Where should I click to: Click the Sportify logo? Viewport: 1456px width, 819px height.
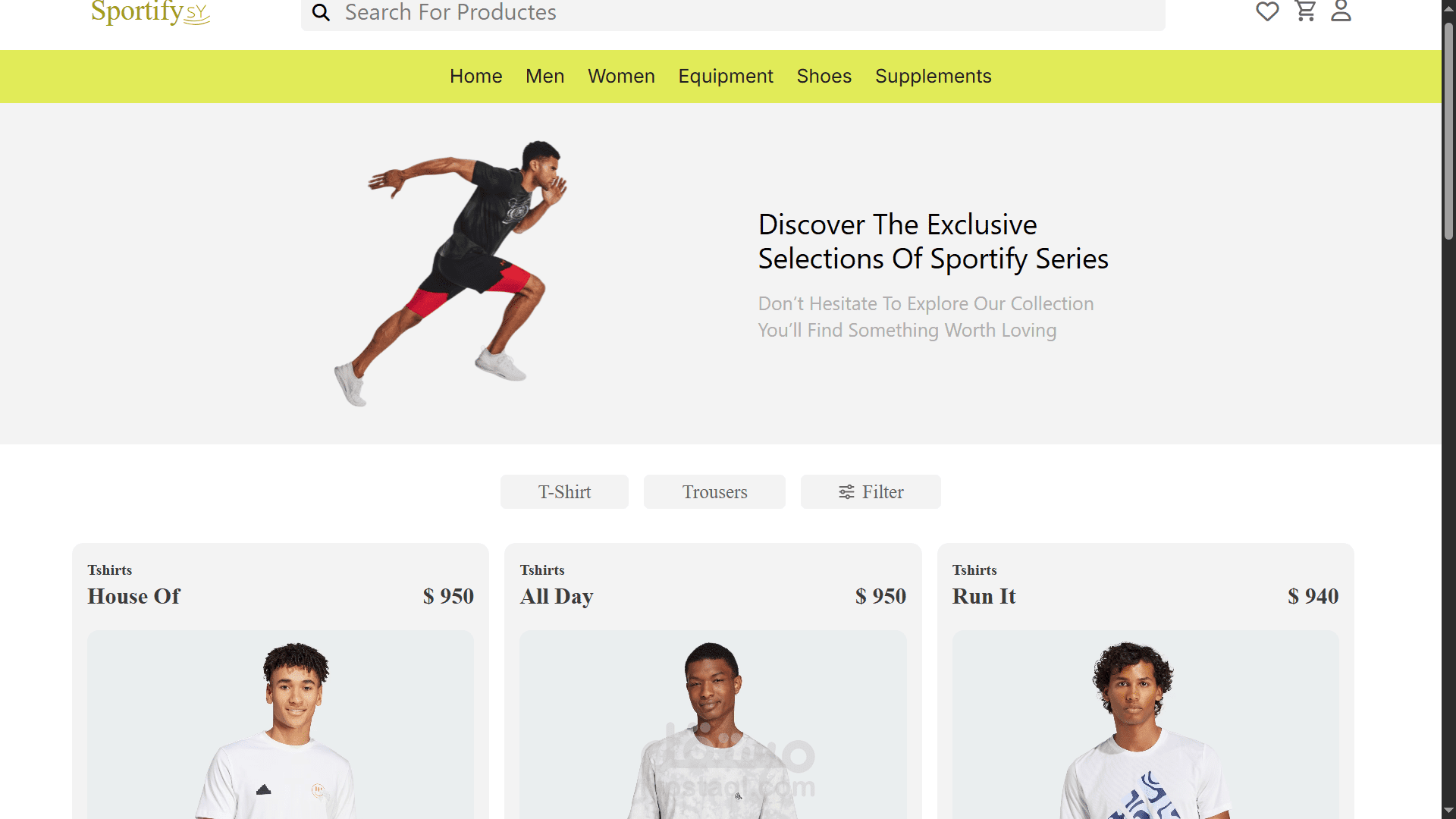pyautogui.click(x=150, y=12)
